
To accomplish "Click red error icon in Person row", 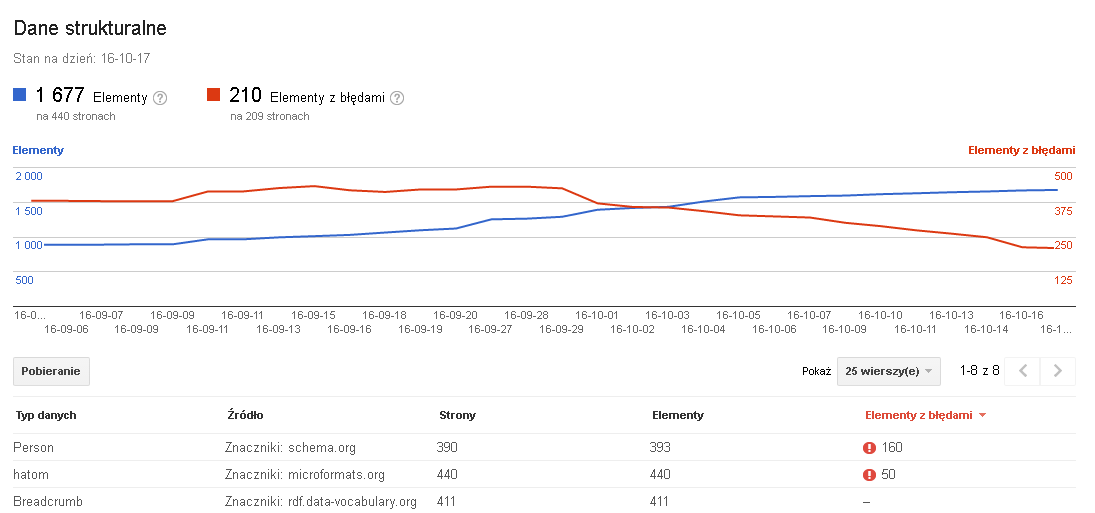I will pyautogui.click(x=870, y=448).
